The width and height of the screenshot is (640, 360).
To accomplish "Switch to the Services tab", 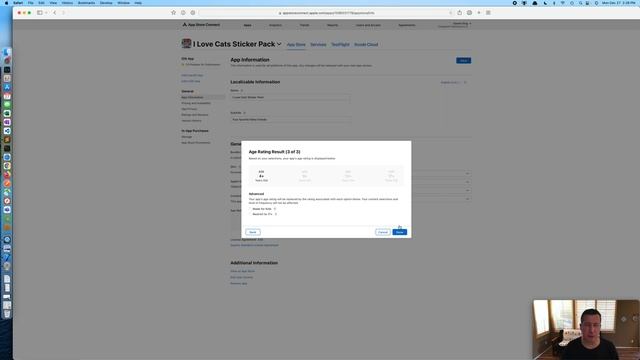I will coord(318,44).
